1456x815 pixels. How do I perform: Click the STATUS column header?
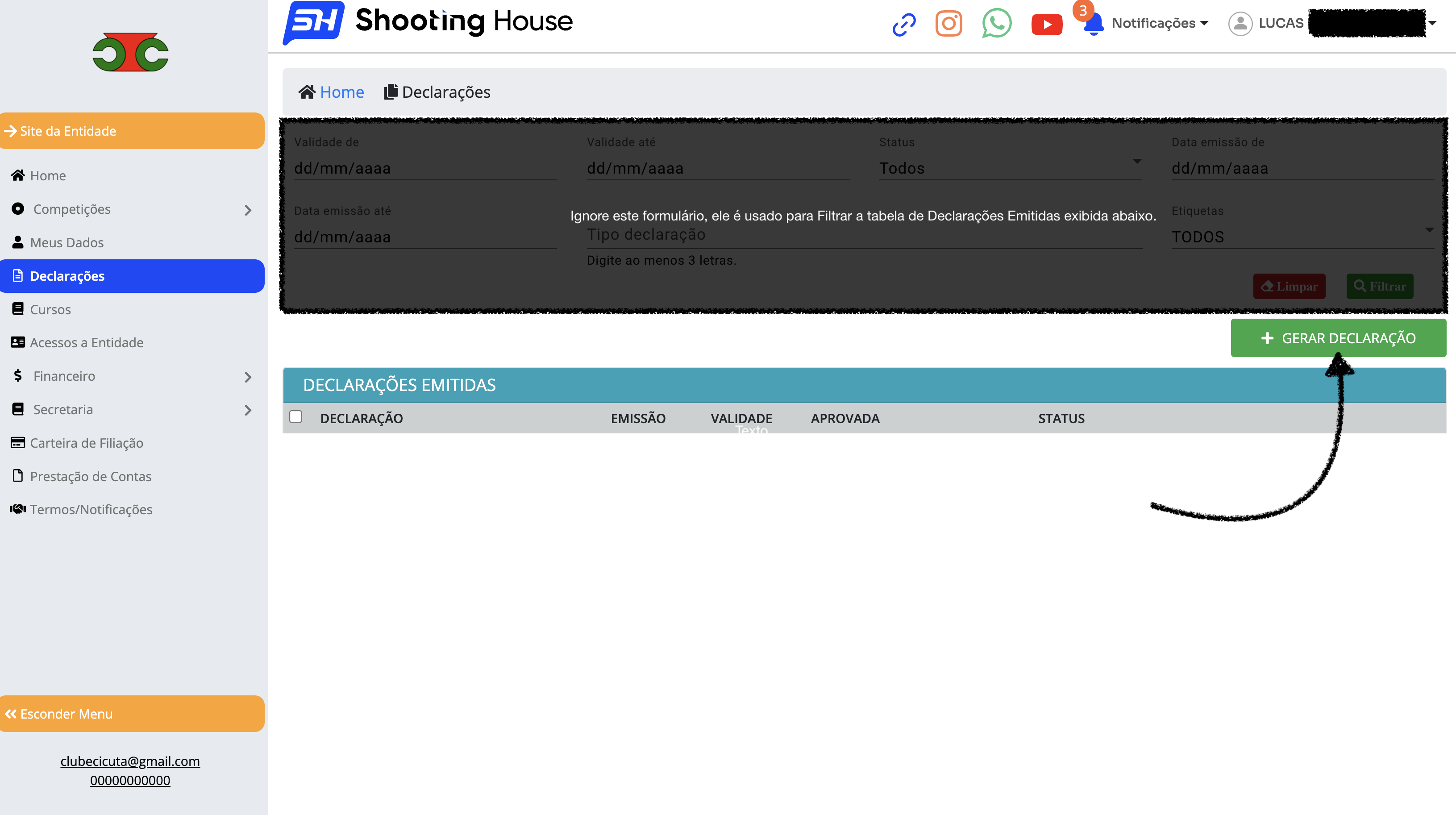point(1061,418)
